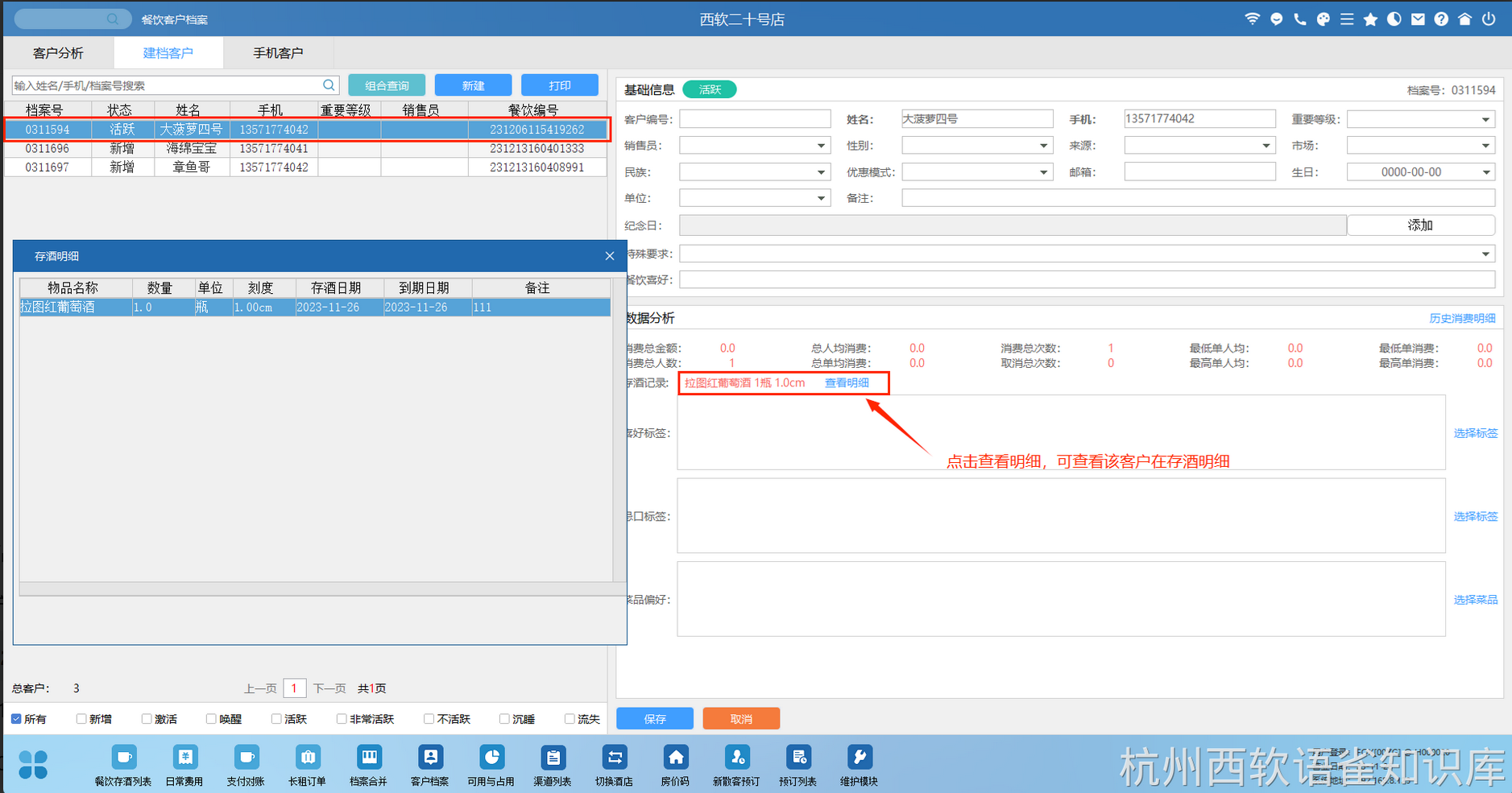Go to home via house icon in title bar

tap(1464, 19)
